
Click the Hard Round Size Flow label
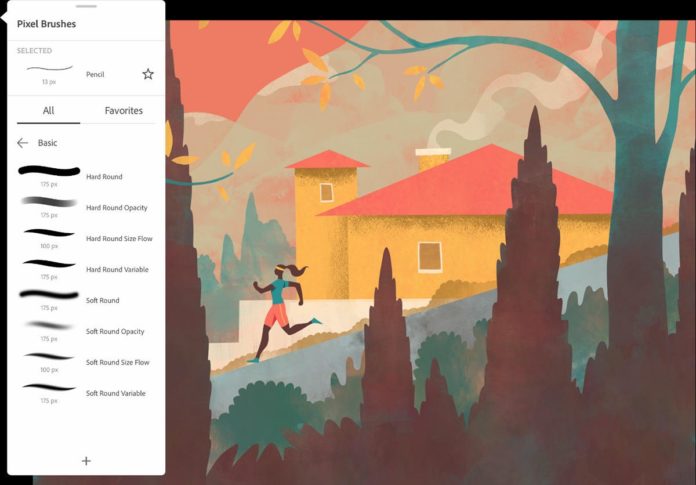pos(119,239)
